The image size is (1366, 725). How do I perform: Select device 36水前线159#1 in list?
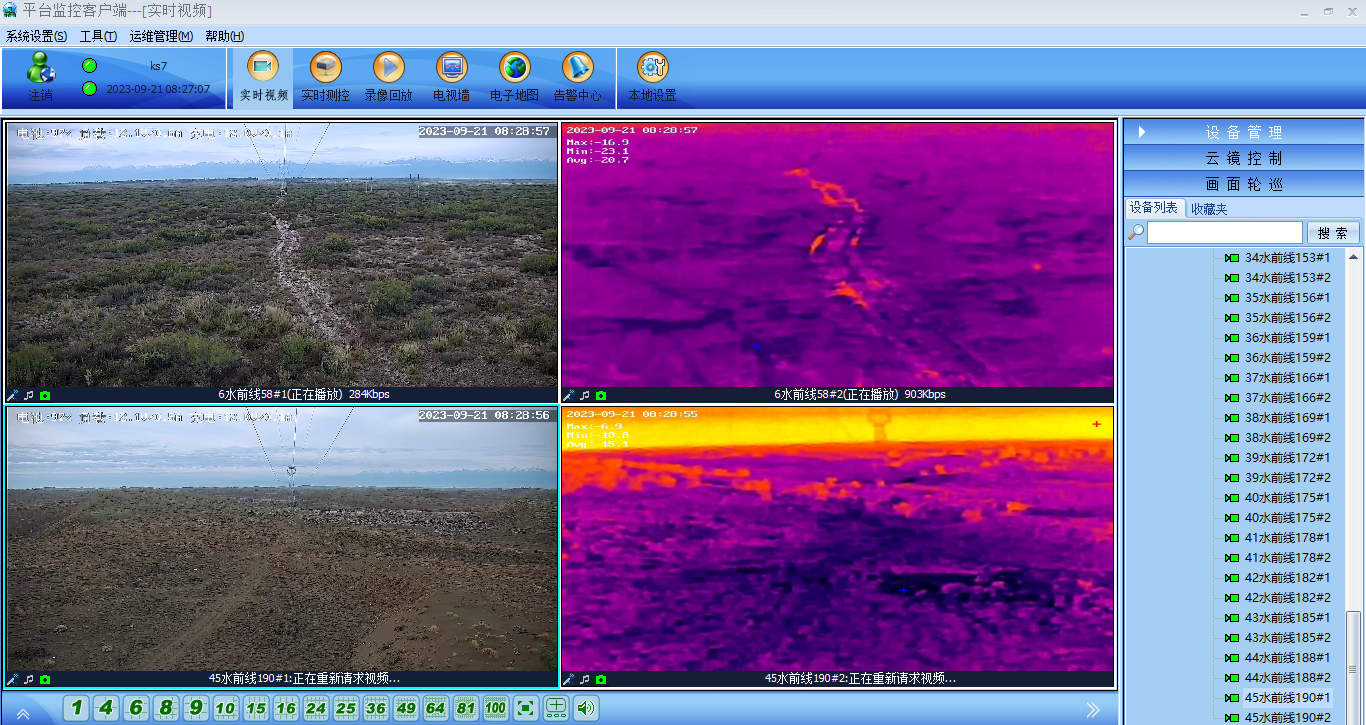coord(1287,338)
